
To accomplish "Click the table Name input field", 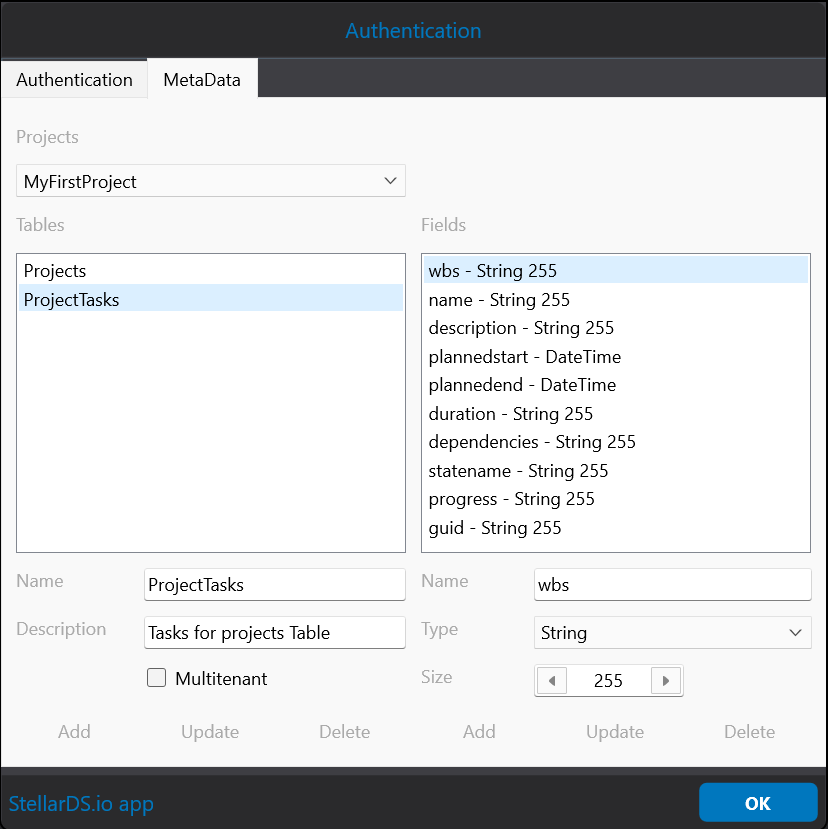I will click(x=274, y=585).
